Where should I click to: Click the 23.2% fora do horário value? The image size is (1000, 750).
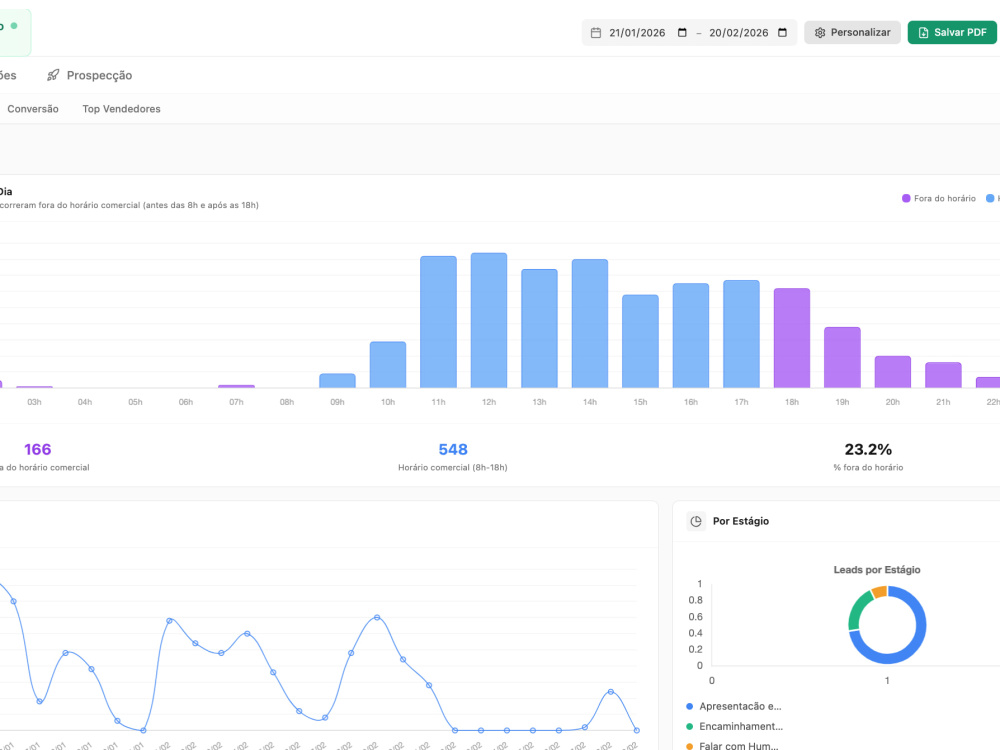coord(868,450)
